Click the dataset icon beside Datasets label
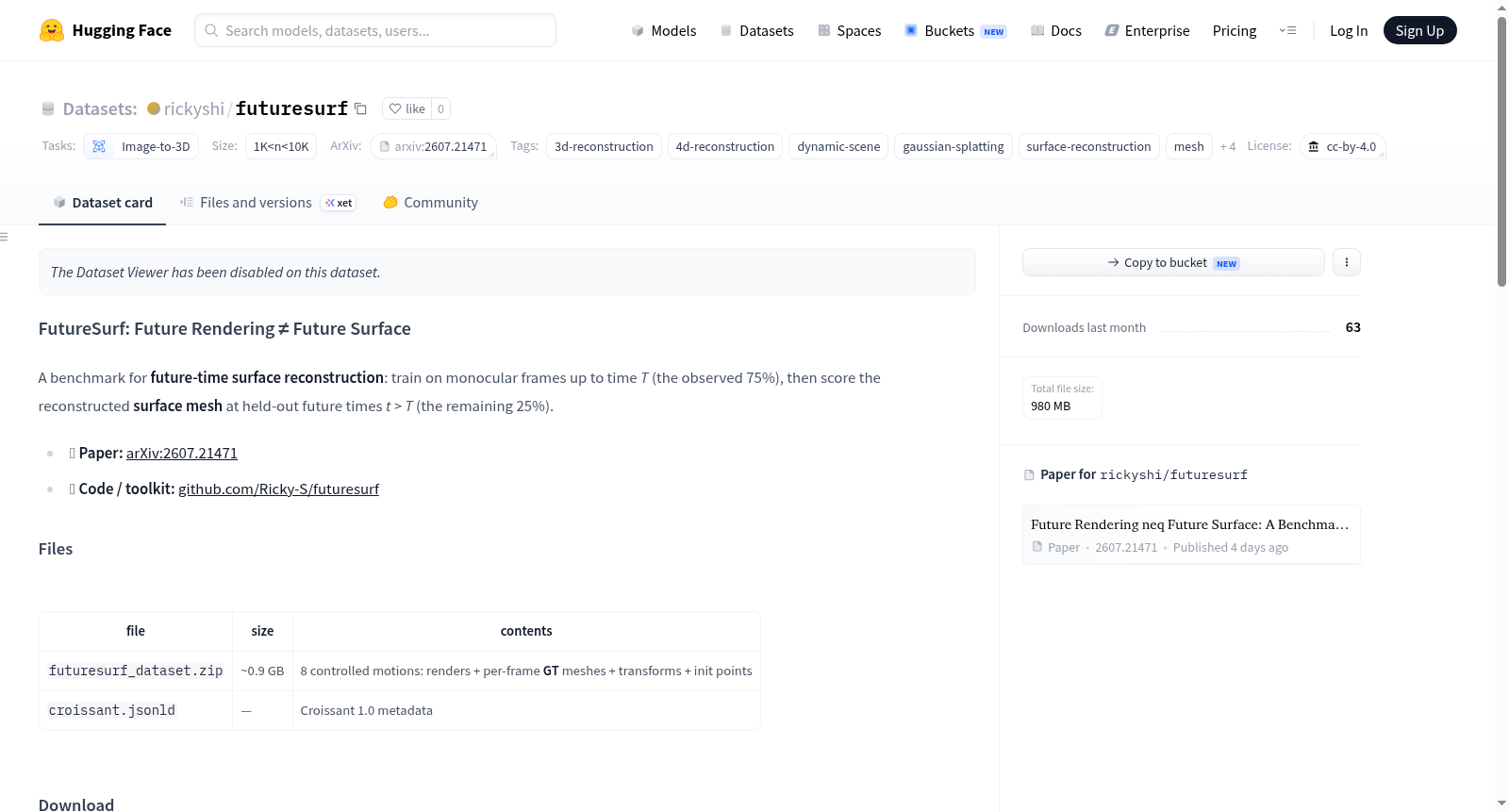Screen dimensions: 1509x812 (48, 108)
